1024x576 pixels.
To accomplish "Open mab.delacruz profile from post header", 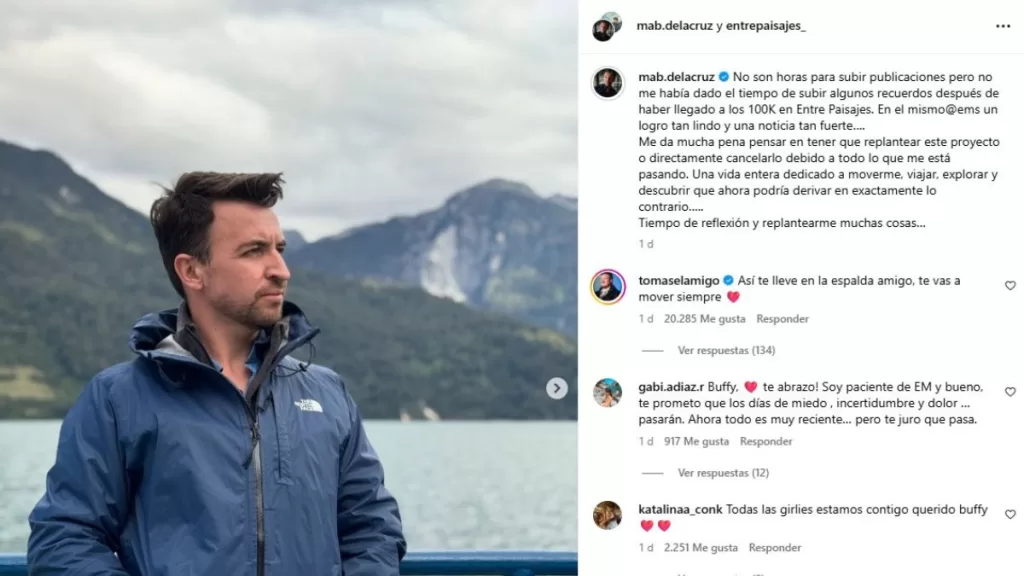I will tap(675, 26).
